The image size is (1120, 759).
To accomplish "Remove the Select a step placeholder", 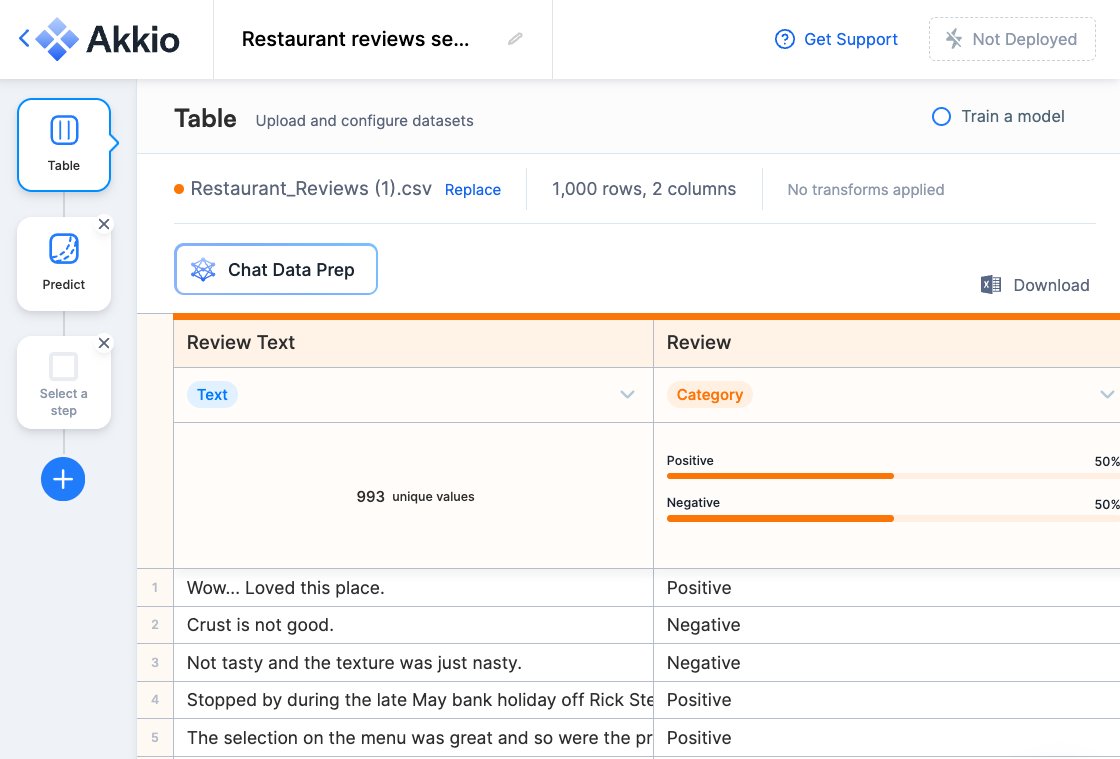I will pos(104,343).
